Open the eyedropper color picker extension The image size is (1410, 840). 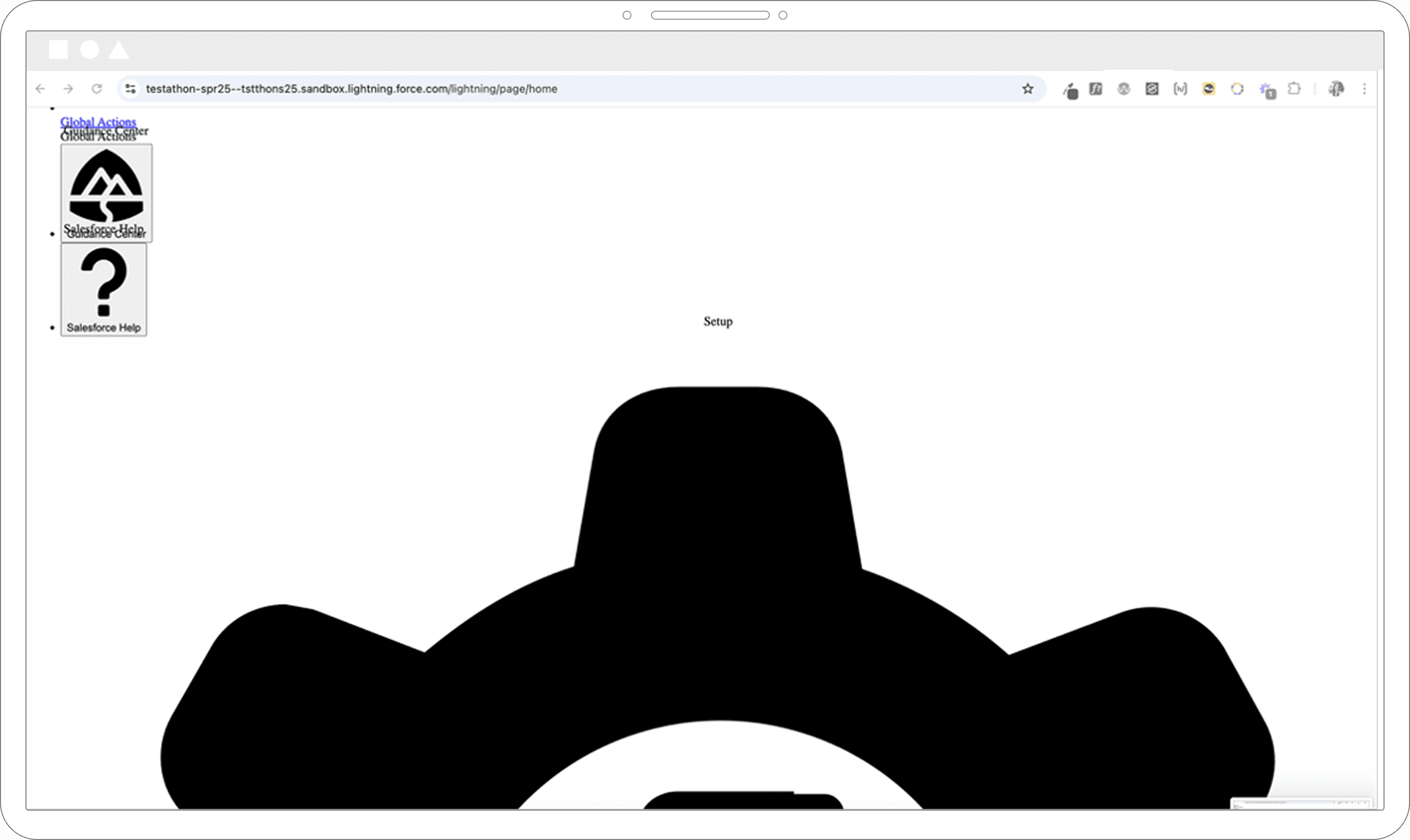1070,90
